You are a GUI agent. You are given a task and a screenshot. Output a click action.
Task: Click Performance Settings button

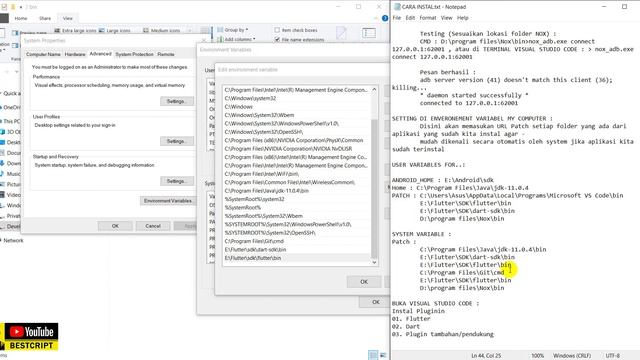tap(177, 101)
